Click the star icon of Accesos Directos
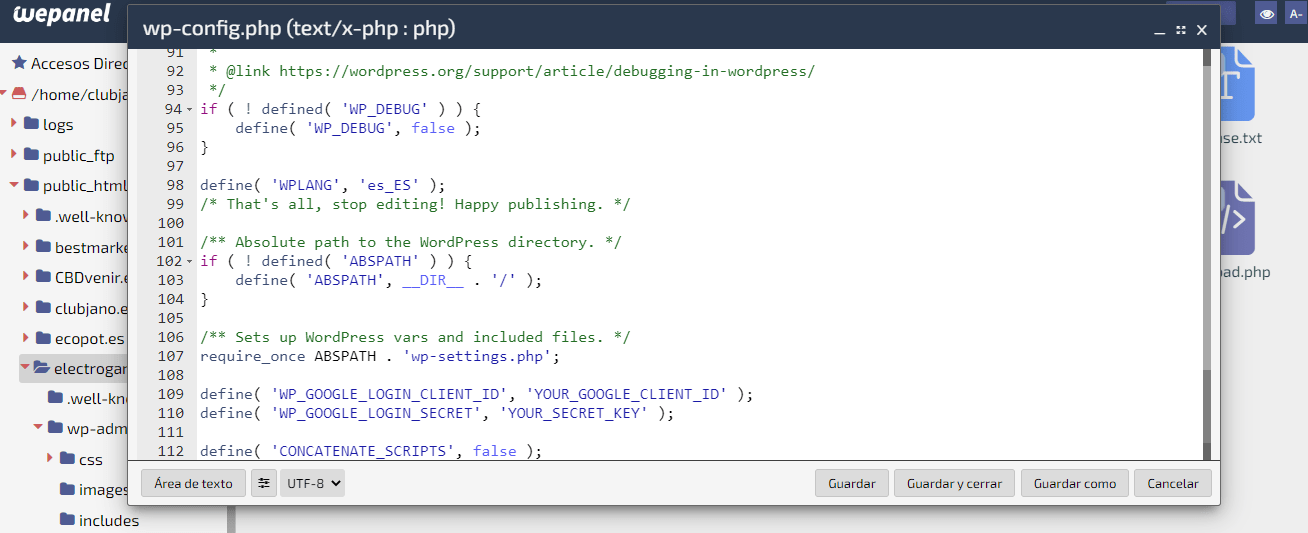The image size is (1308, 533). [18, 63]
